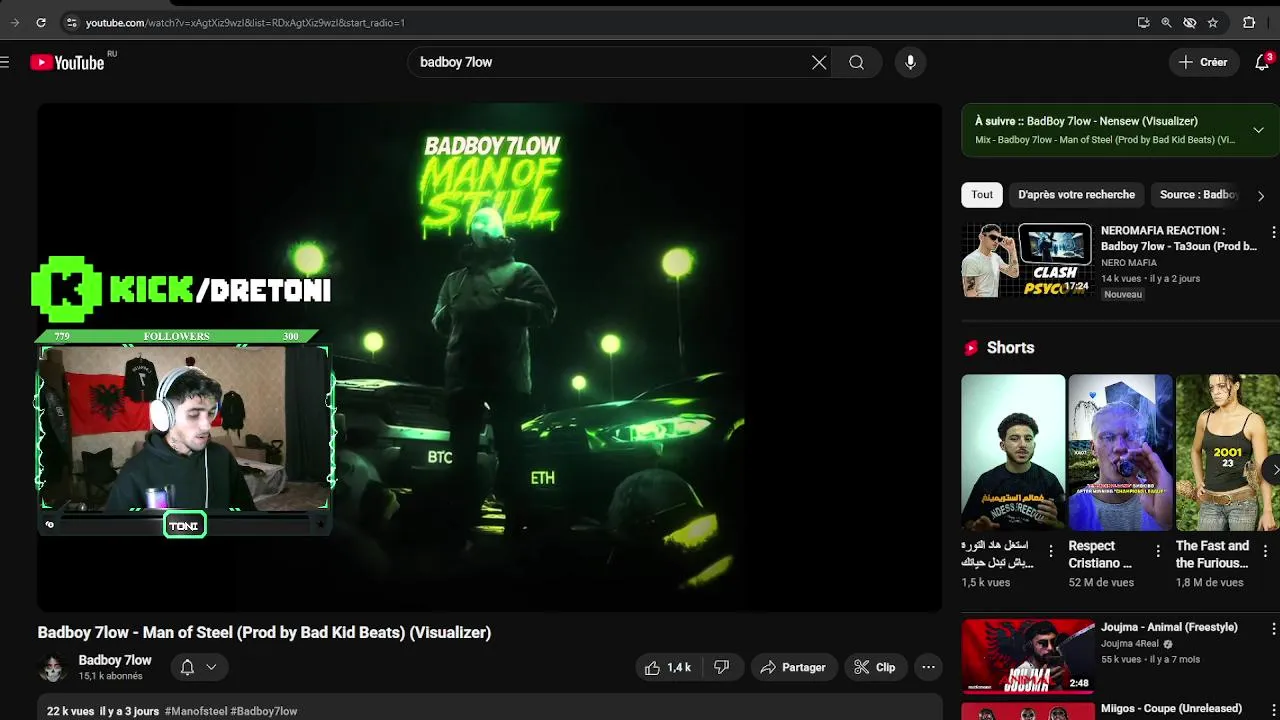Click the 1,8 M de vues text
1280x720 pixels.
(x=1210, y=582)
